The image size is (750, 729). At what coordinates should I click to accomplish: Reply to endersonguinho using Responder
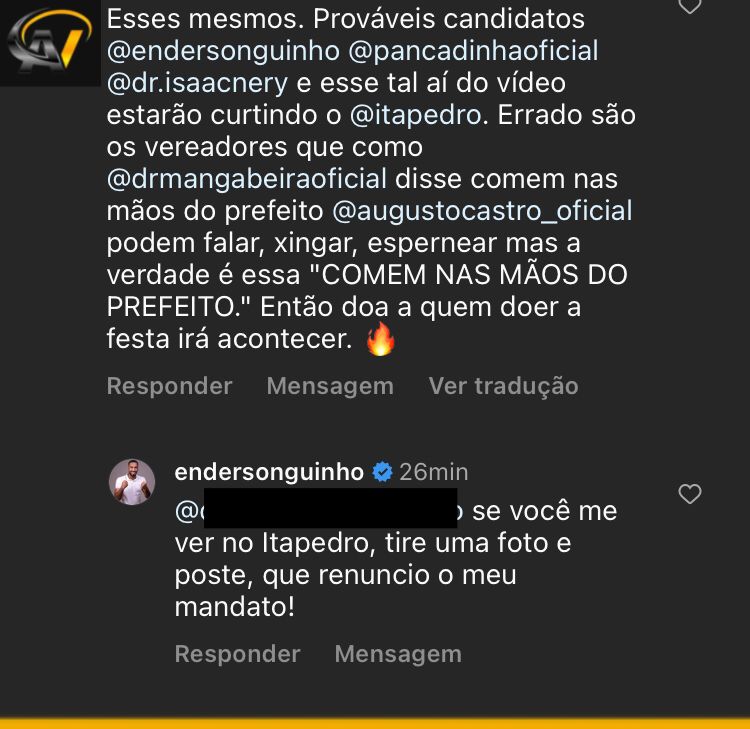(237, 654)
